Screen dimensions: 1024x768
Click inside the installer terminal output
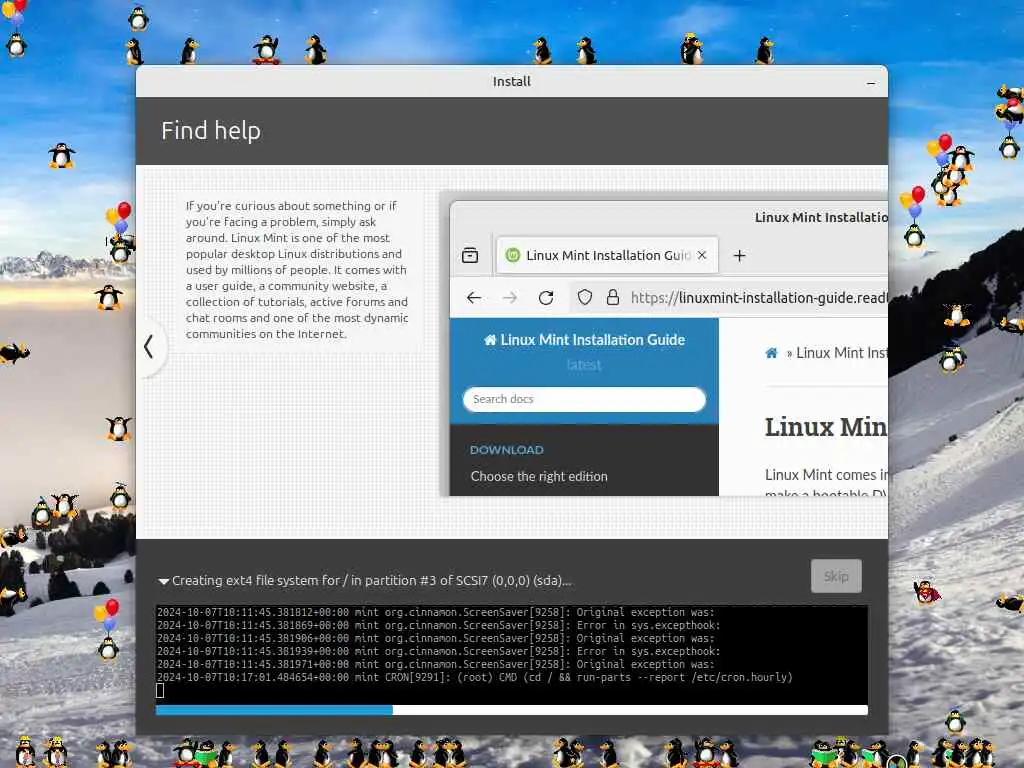coord(511,654)
